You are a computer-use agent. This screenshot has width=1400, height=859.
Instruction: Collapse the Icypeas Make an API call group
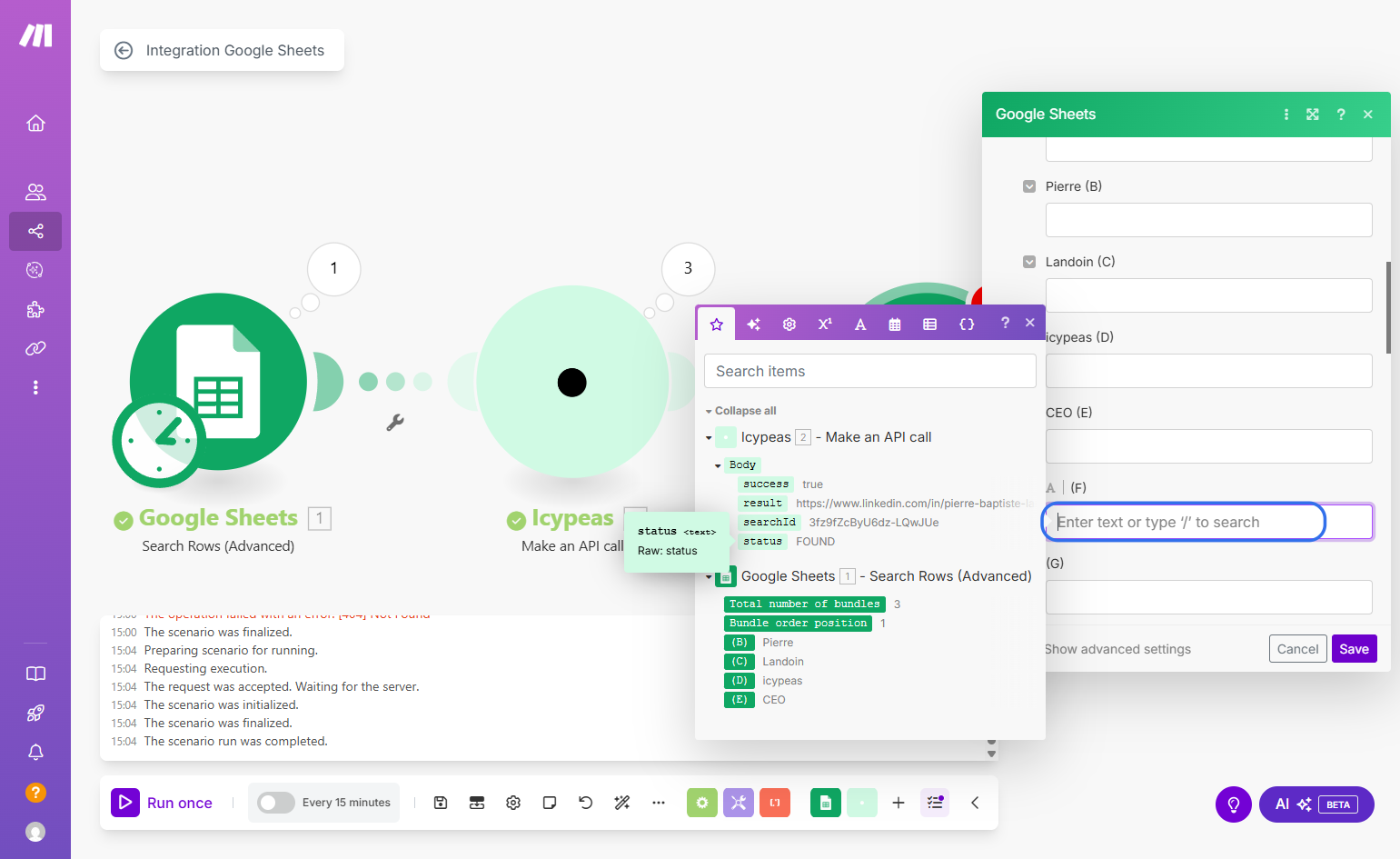click(x=709, y=438)
